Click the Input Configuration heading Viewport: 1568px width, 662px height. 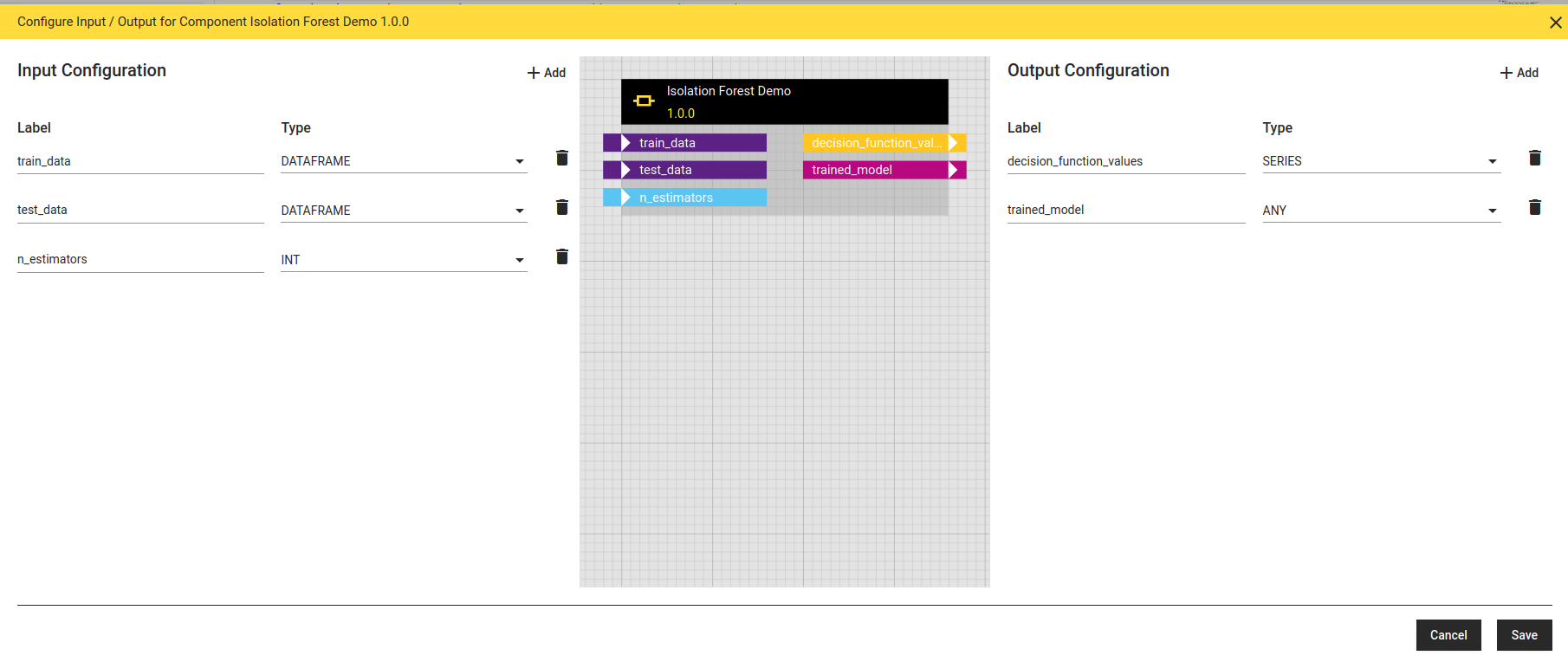(92, 70)
